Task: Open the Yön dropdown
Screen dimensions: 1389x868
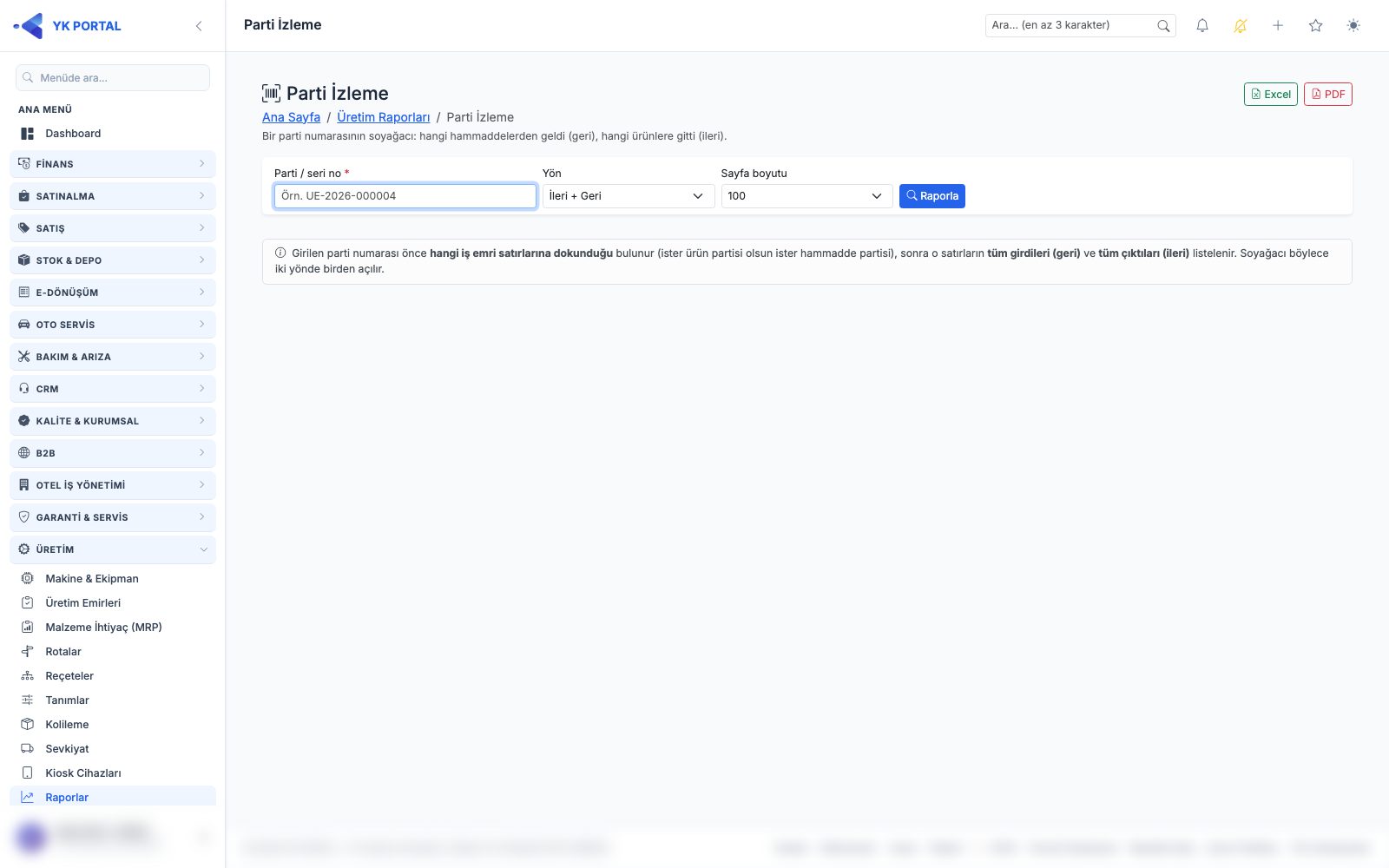Action: point(629,196)
